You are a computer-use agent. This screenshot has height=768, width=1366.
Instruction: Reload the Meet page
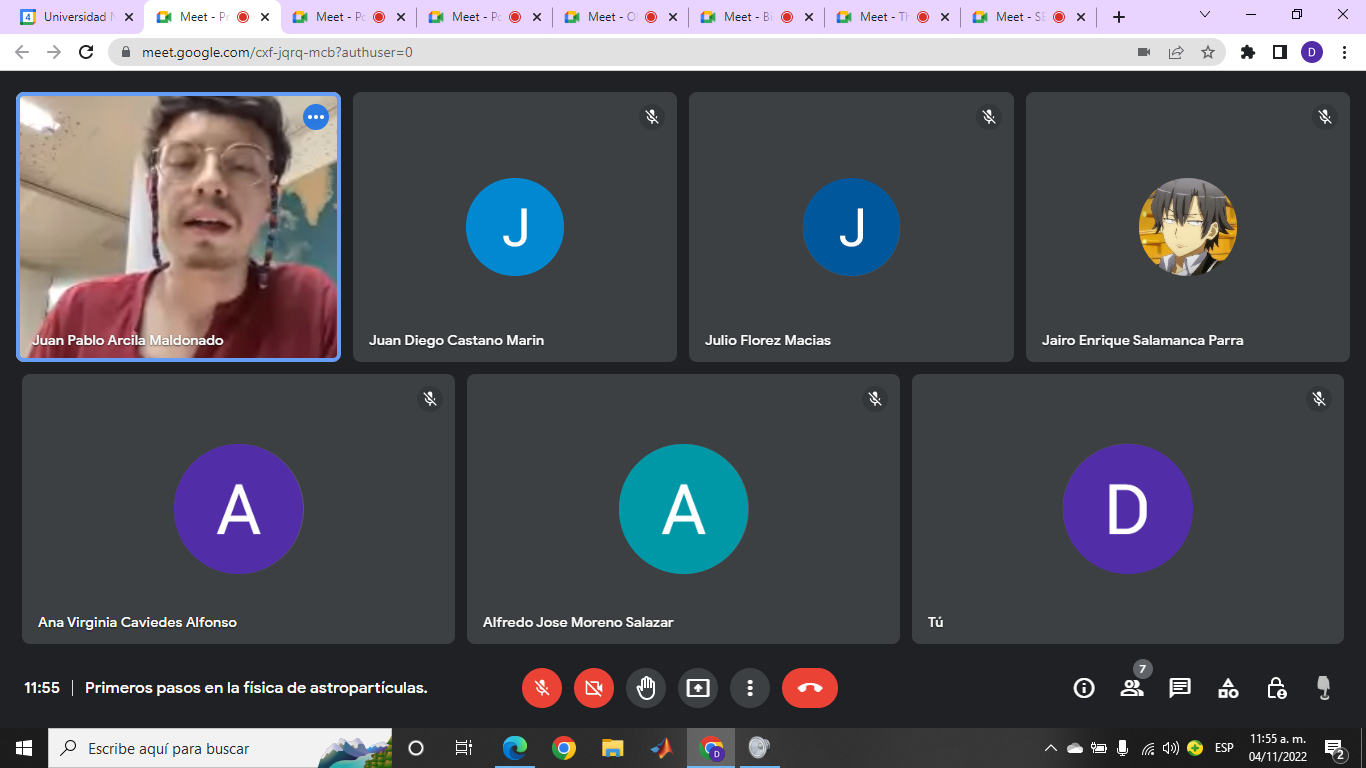(86, 52)
